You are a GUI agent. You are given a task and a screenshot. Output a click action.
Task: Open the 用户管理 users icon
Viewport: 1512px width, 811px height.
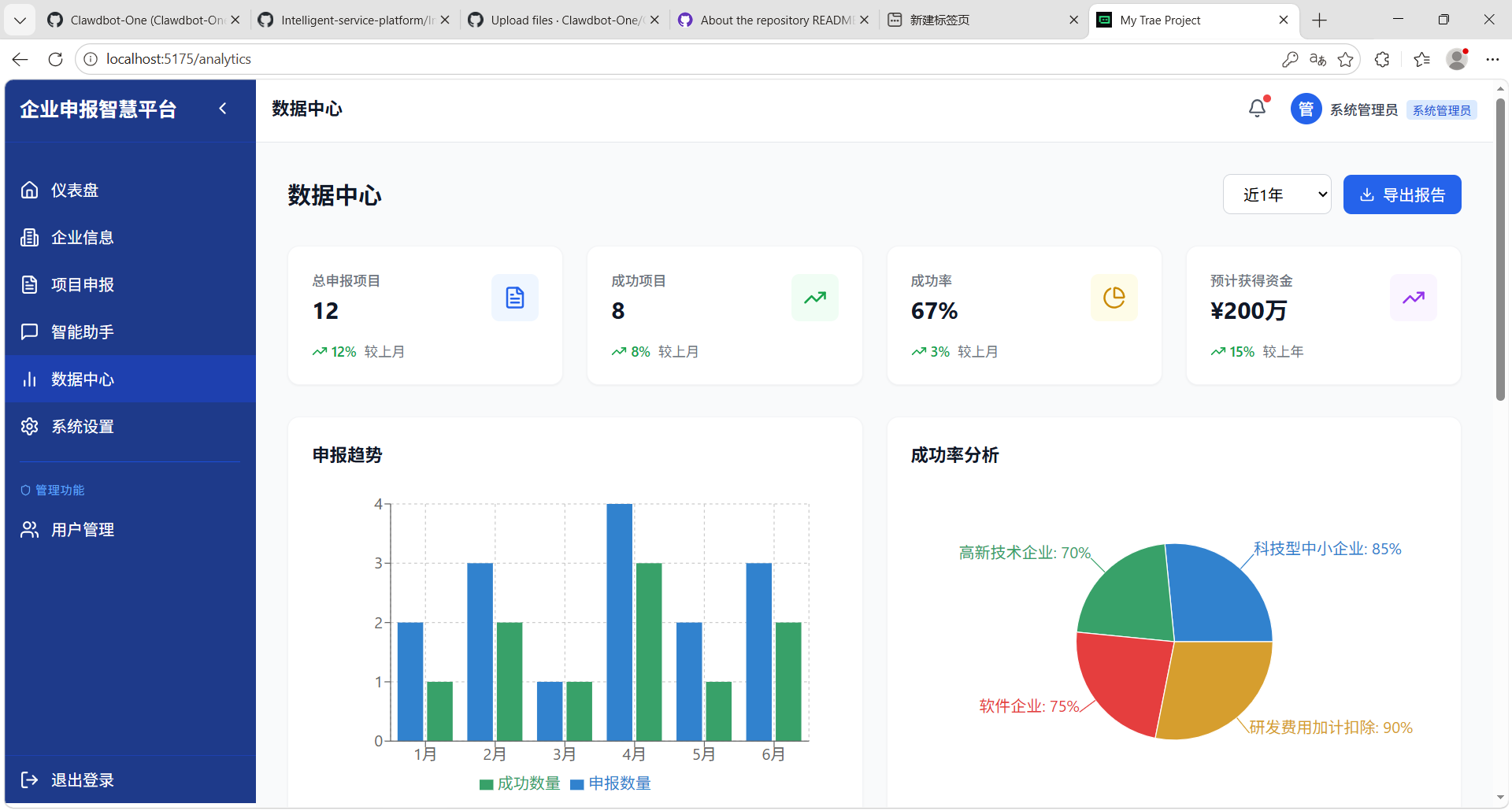(29, 529)
